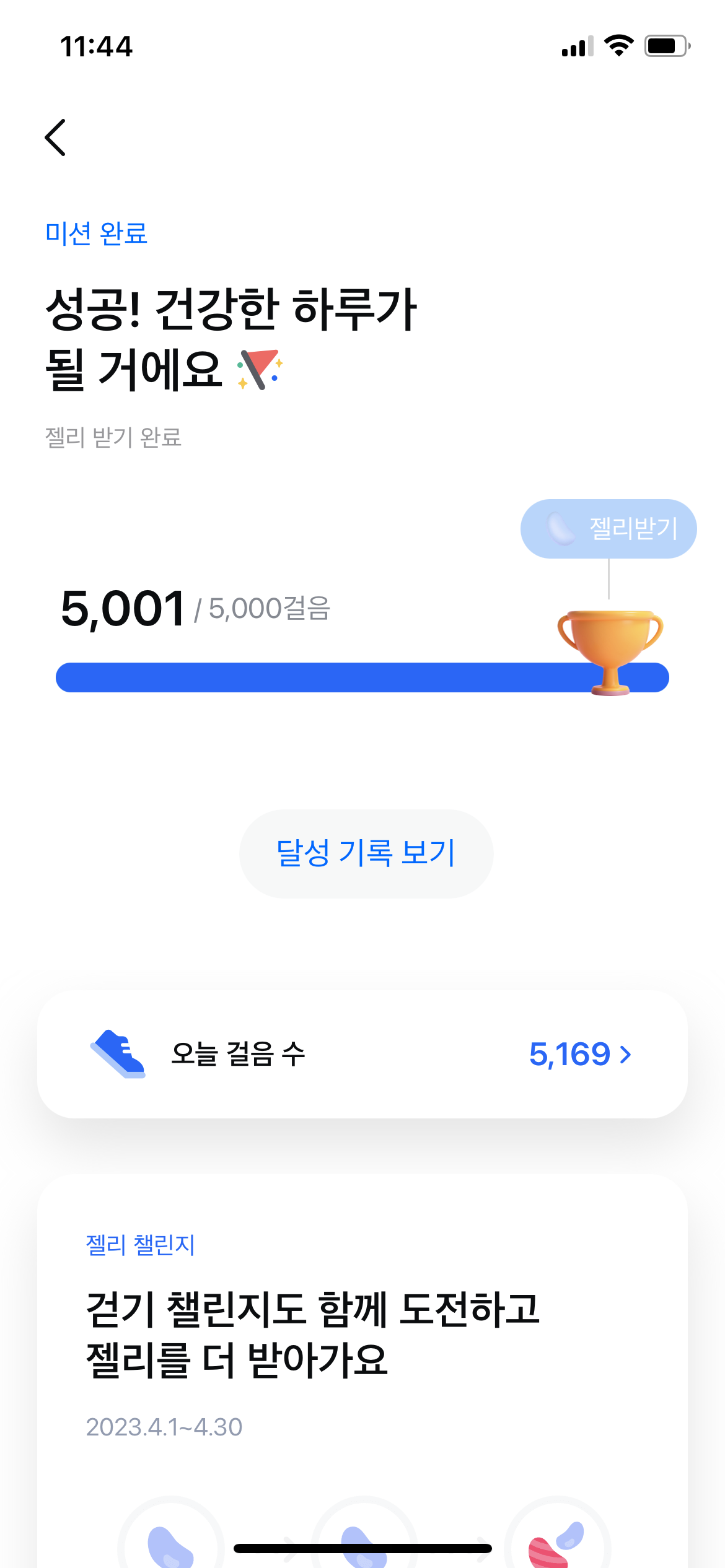Tap the cellular signal bars icon

tap(577, 46)
